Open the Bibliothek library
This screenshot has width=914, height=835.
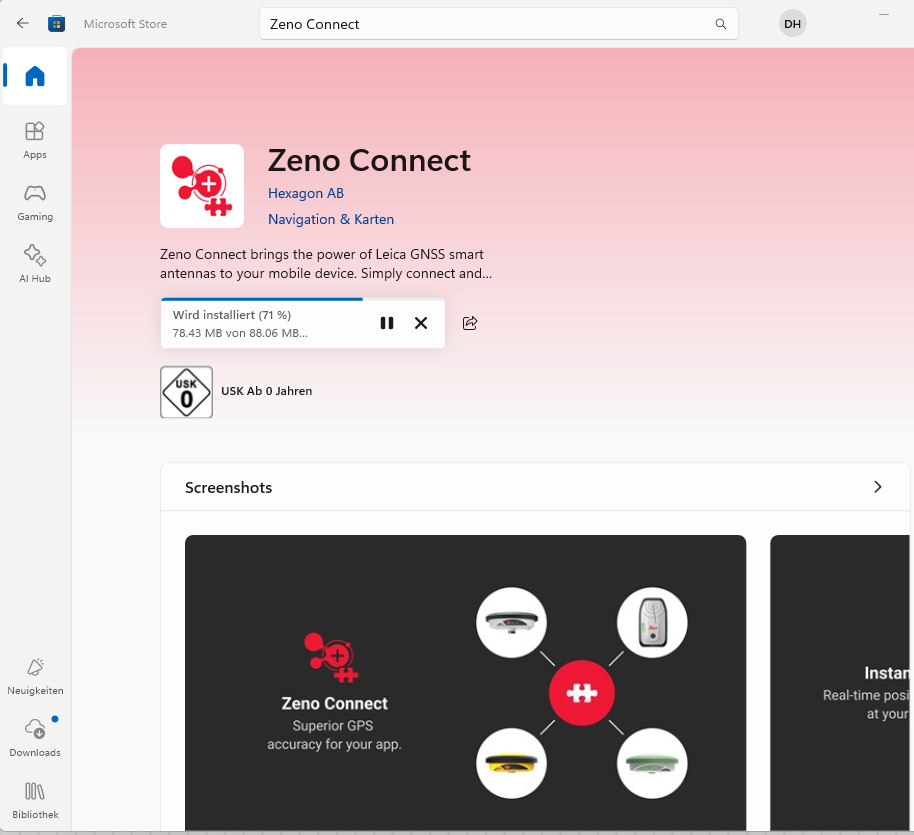tap(35, 800)
